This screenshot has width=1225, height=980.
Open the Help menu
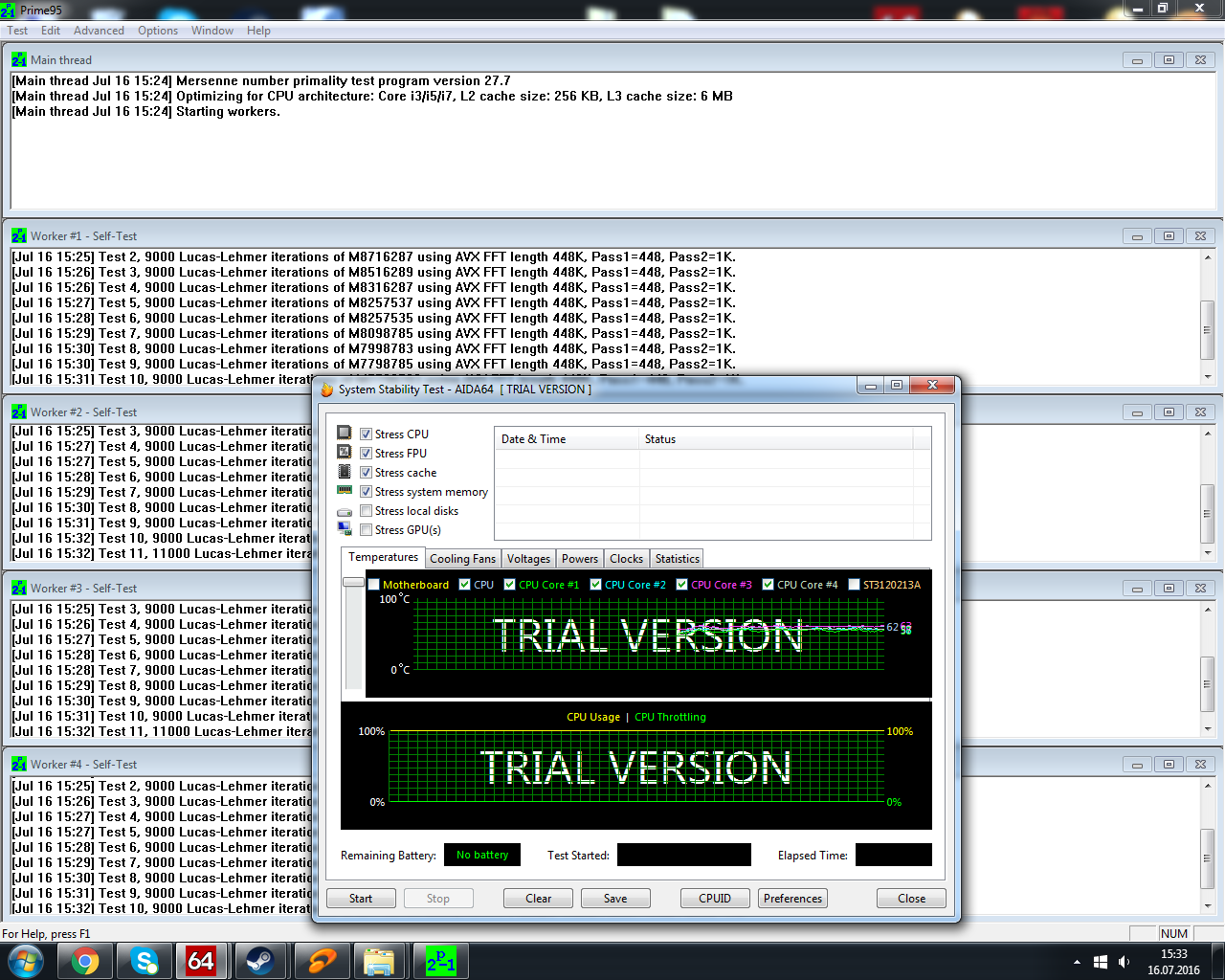[x=258, y=31]
